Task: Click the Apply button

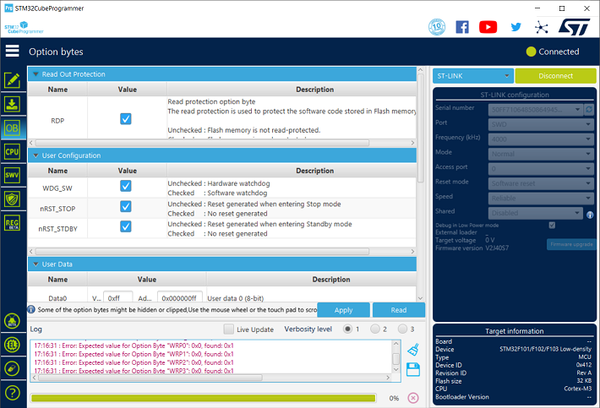Action: pyautogui.click(x=343, y=310)
